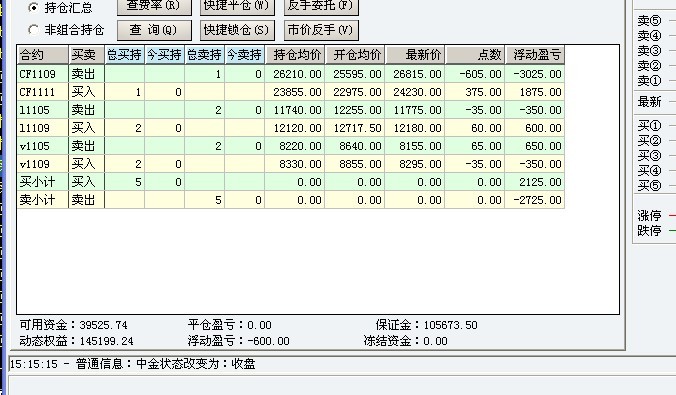Click the 市价反手(V) button
The image size is (676, 395).
(x=321, y=30)
